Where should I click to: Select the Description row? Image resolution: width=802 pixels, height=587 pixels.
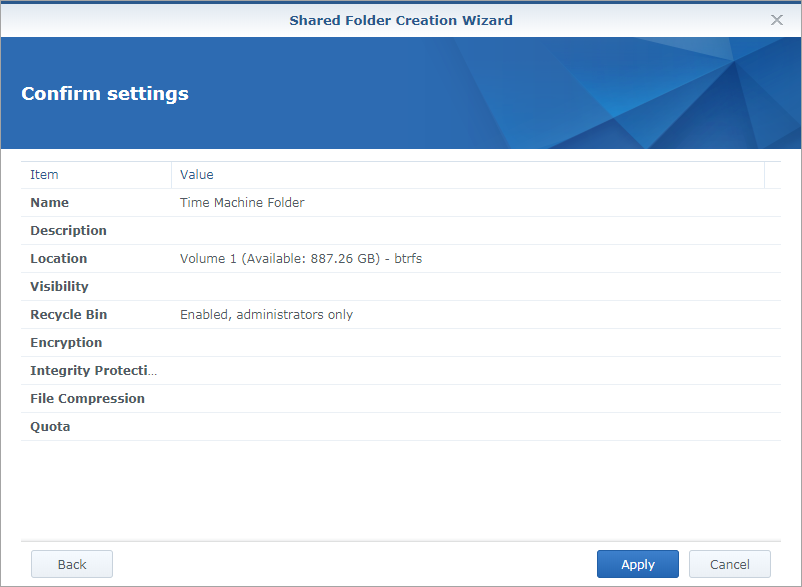[401, 231]
